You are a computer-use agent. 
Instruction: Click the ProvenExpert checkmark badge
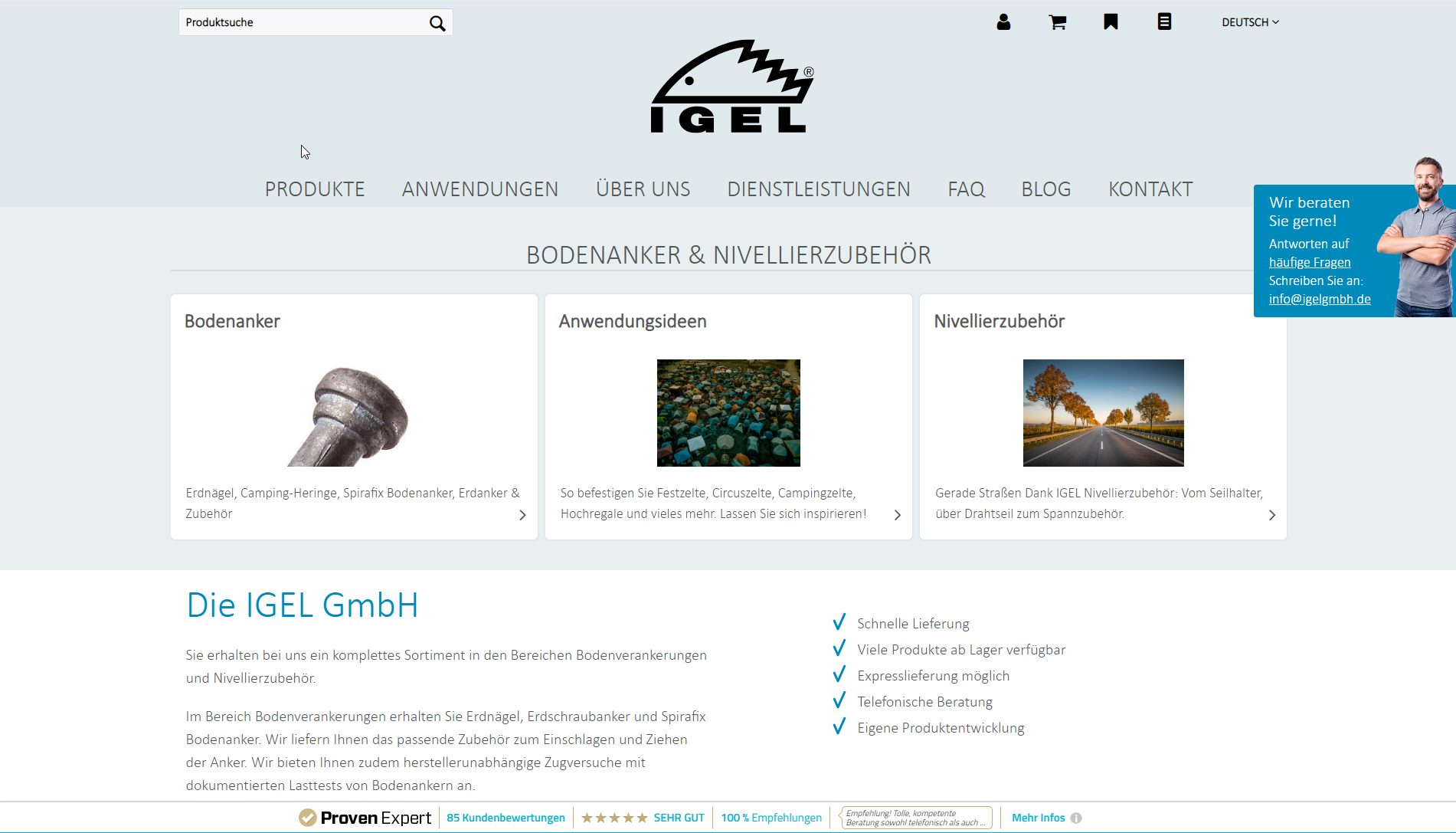(x=307, y=818)
